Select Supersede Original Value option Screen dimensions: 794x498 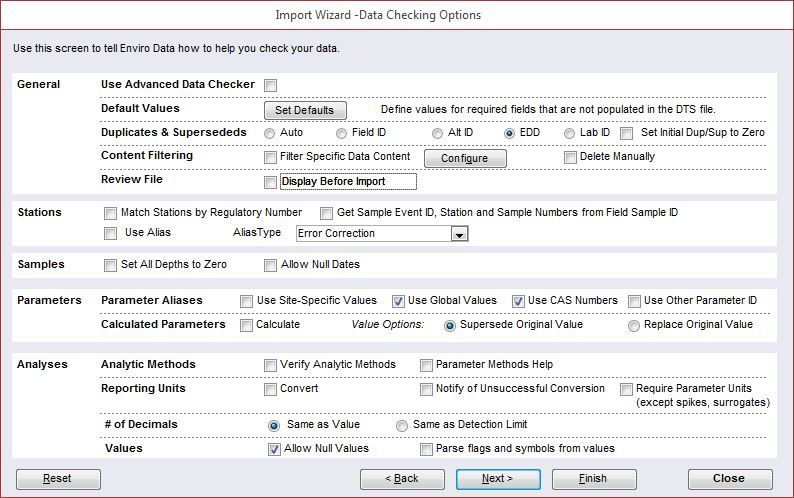(x=449, y=326)
